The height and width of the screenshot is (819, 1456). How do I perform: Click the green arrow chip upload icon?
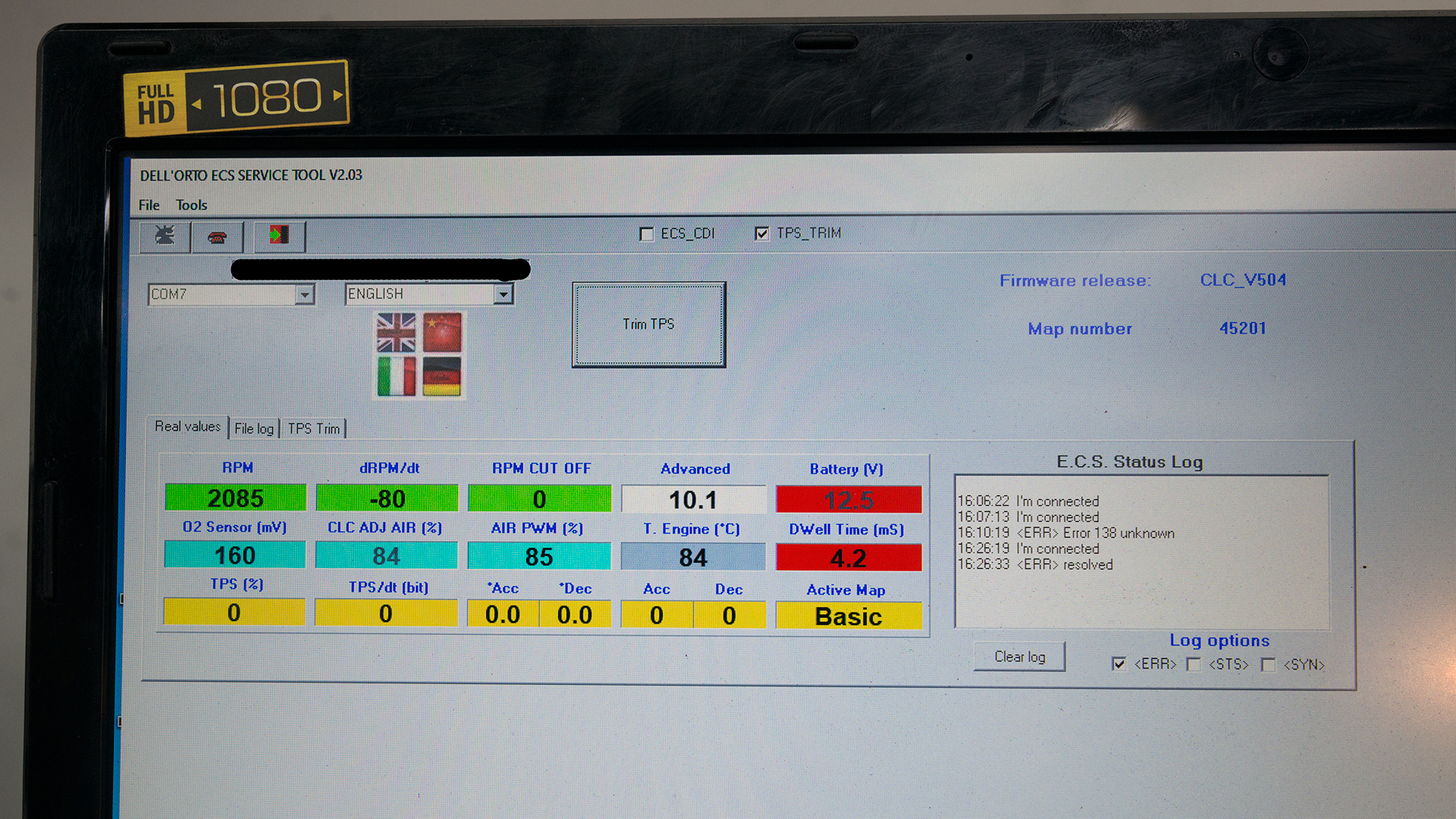coord(279,236)
